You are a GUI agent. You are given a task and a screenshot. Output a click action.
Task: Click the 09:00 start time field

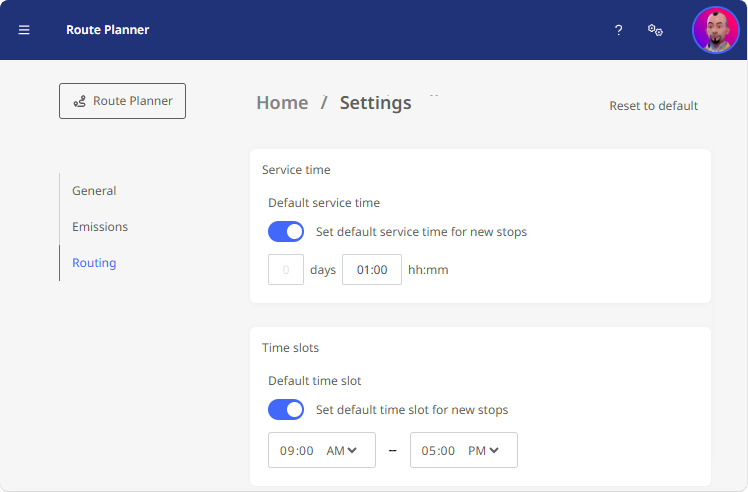[297, 450]
